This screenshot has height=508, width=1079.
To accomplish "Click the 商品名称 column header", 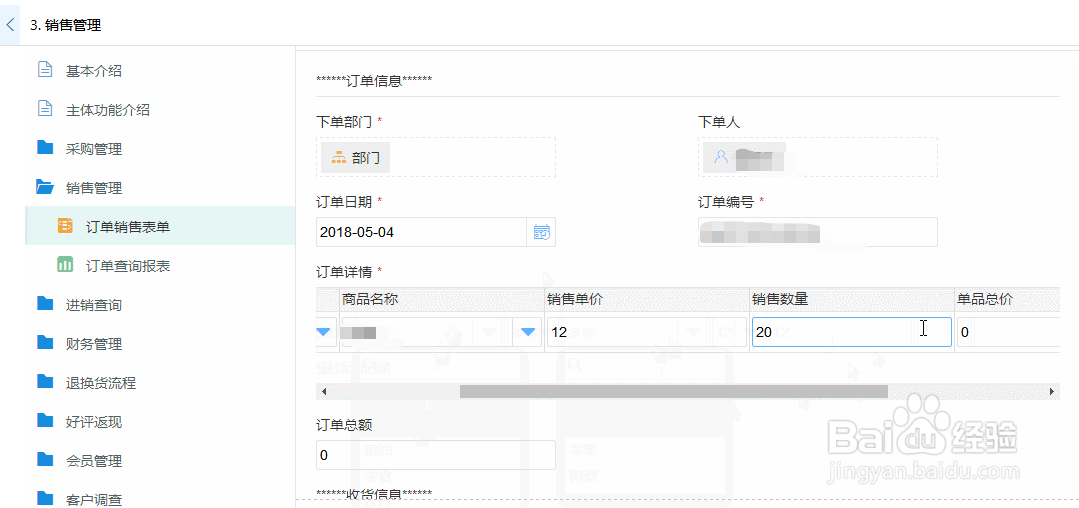I will tap(442, 299).
